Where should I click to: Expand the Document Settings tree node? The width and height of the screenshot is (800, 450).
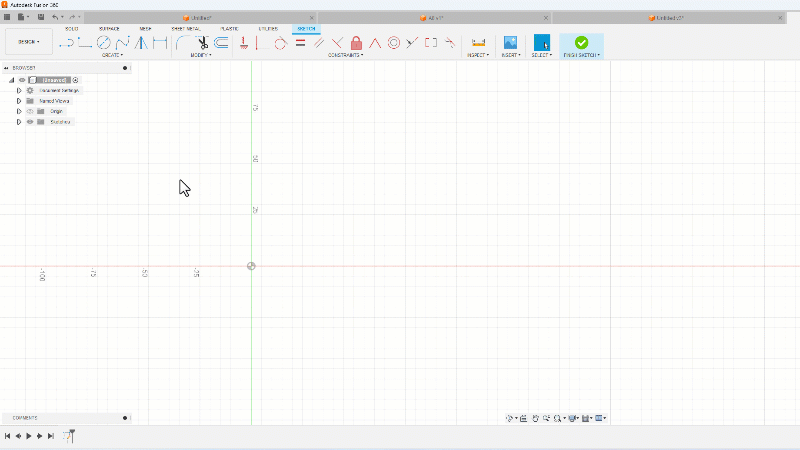[18, 90]
